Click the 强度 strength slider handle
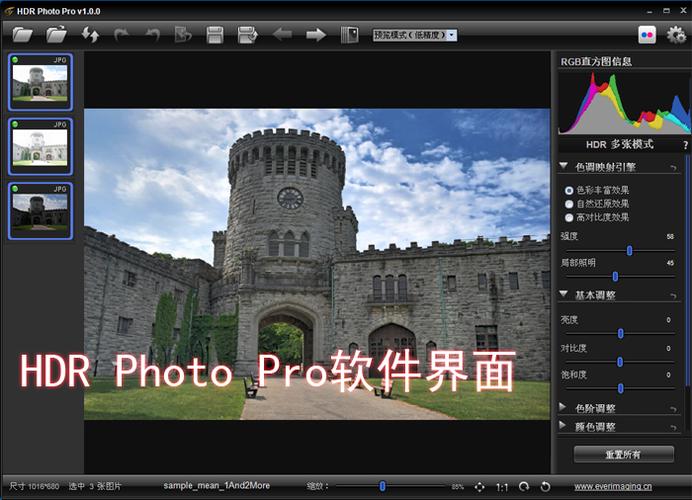The height and width of the screenshot is (500, 692). point(629,250)
